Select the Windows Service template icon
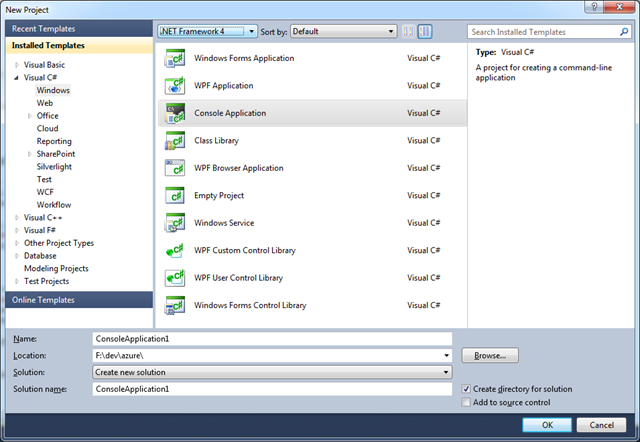640x442 pixels. [176, 223]
